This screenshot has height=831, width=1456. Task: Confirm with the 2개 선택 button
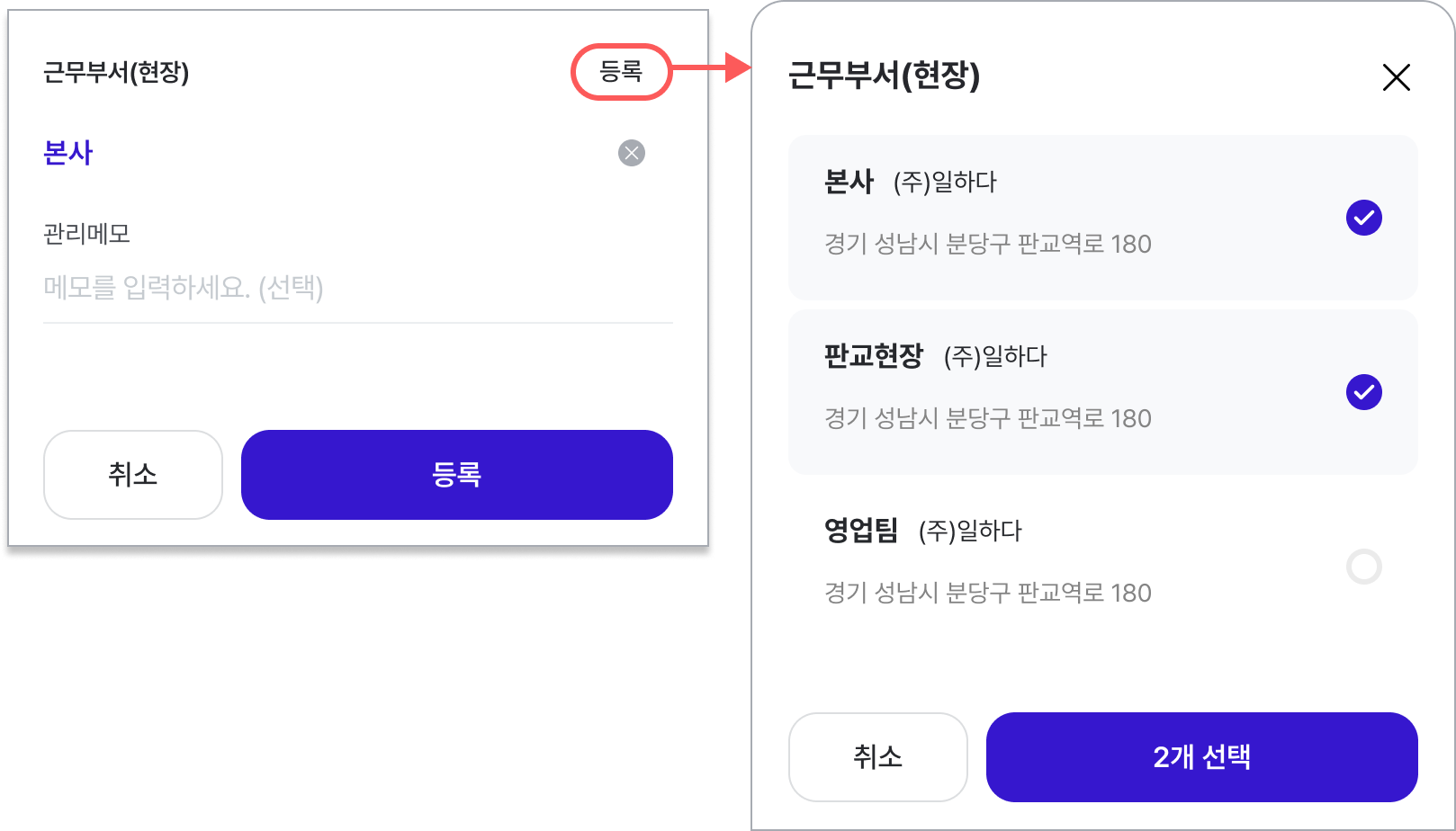click(x=1202, y=757)
